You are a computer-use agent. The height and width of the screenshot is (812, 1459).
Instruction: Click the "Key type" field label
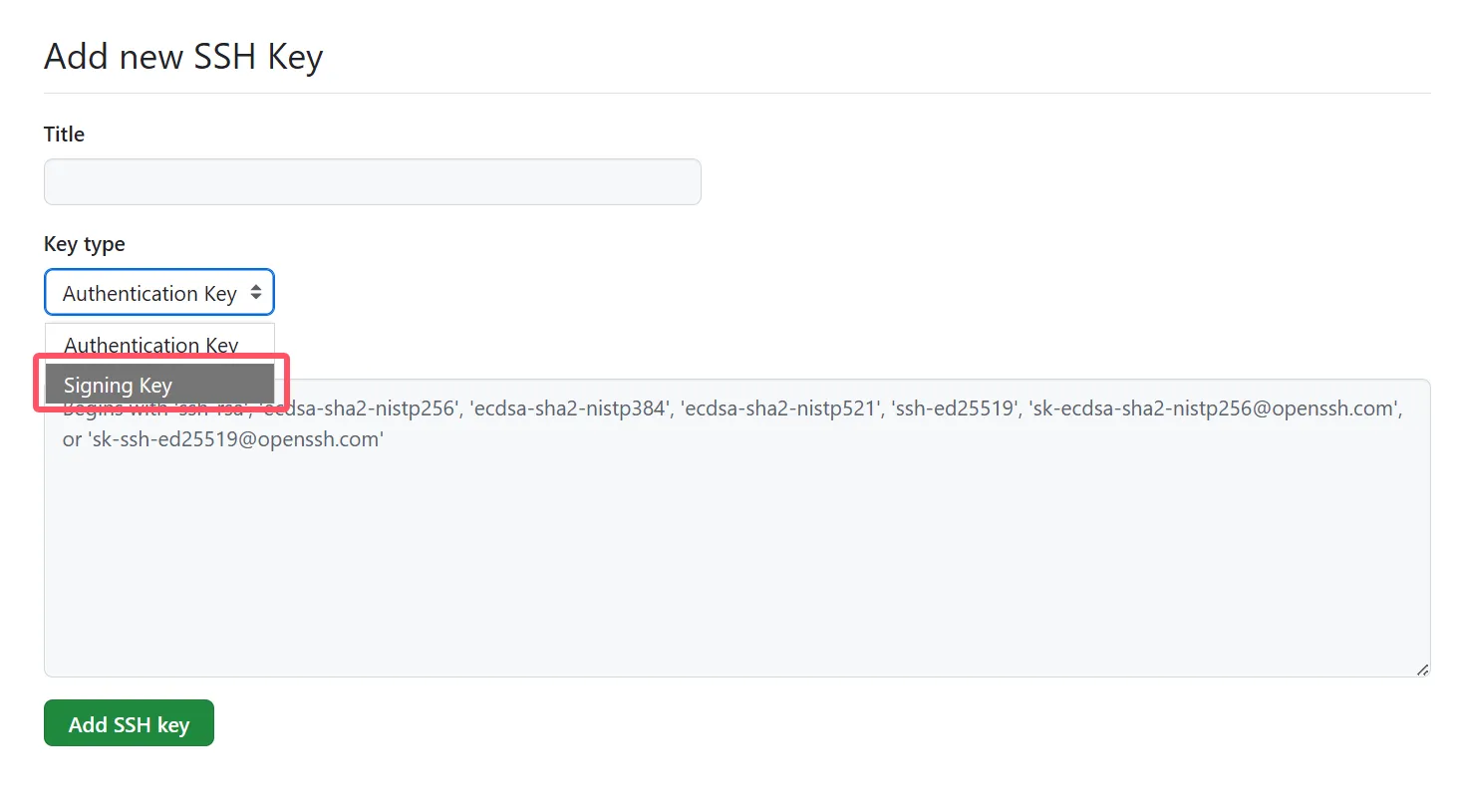click(x=85, y=244)
